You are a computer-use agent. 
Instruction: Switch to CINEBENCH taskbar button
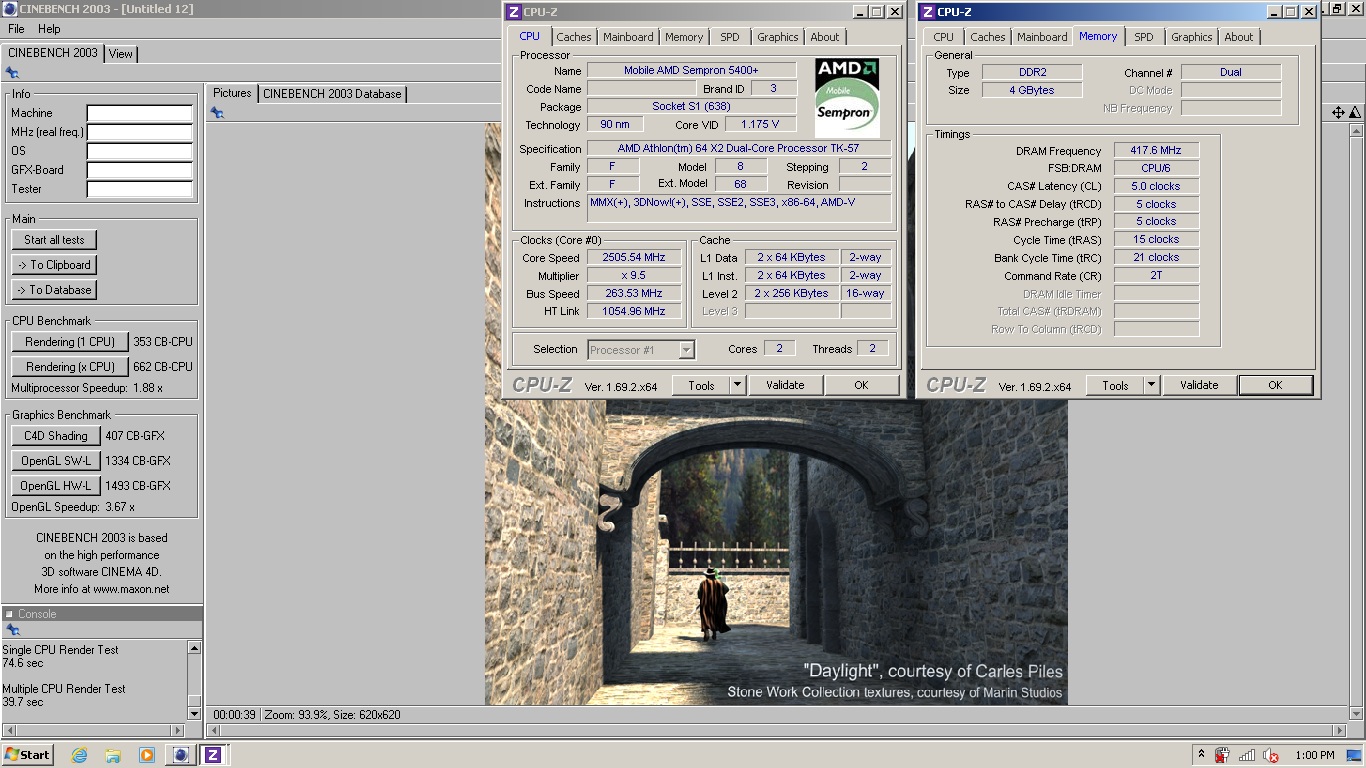181,755
